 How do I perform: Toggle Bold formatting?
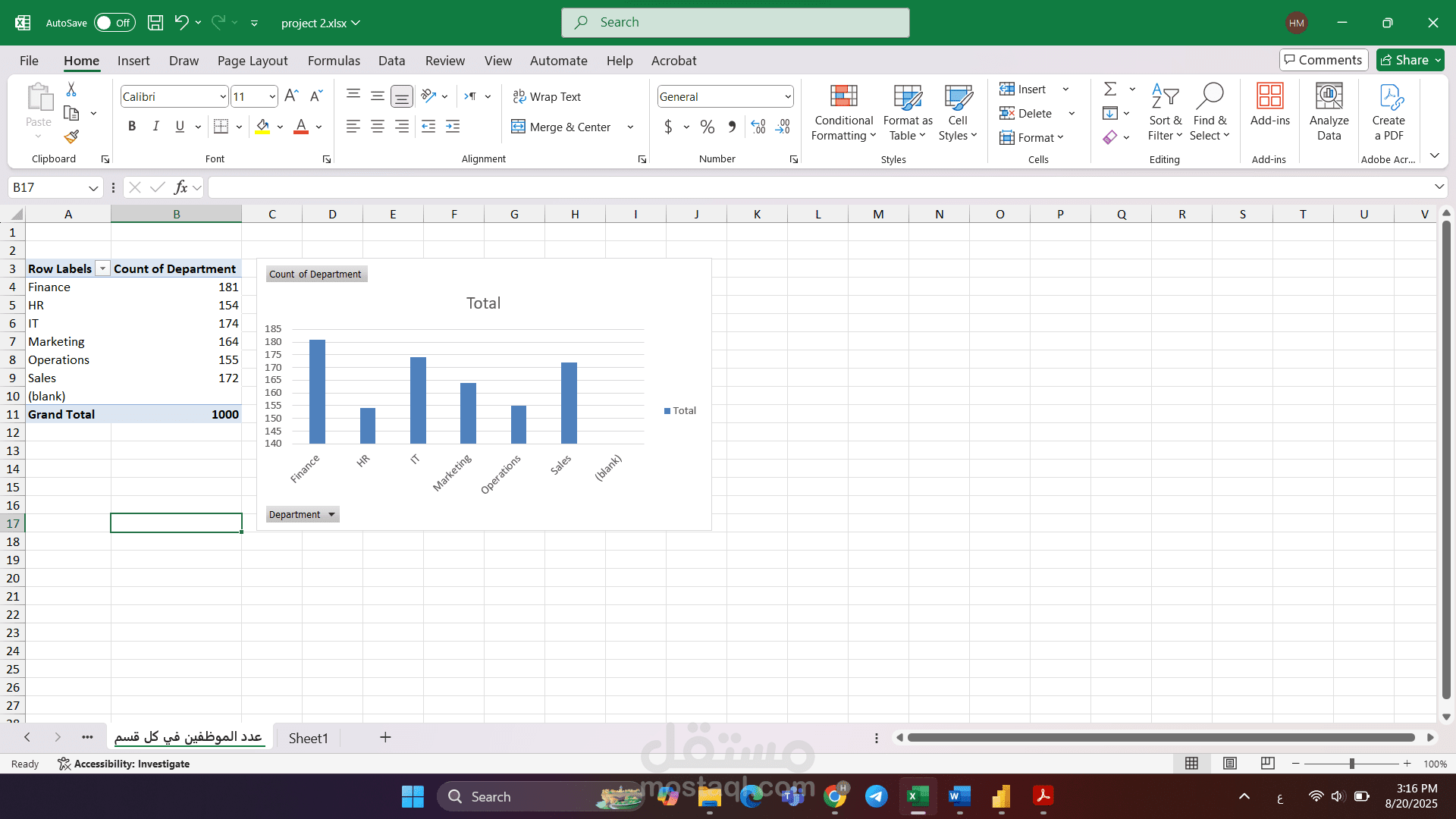coord(132,127)
